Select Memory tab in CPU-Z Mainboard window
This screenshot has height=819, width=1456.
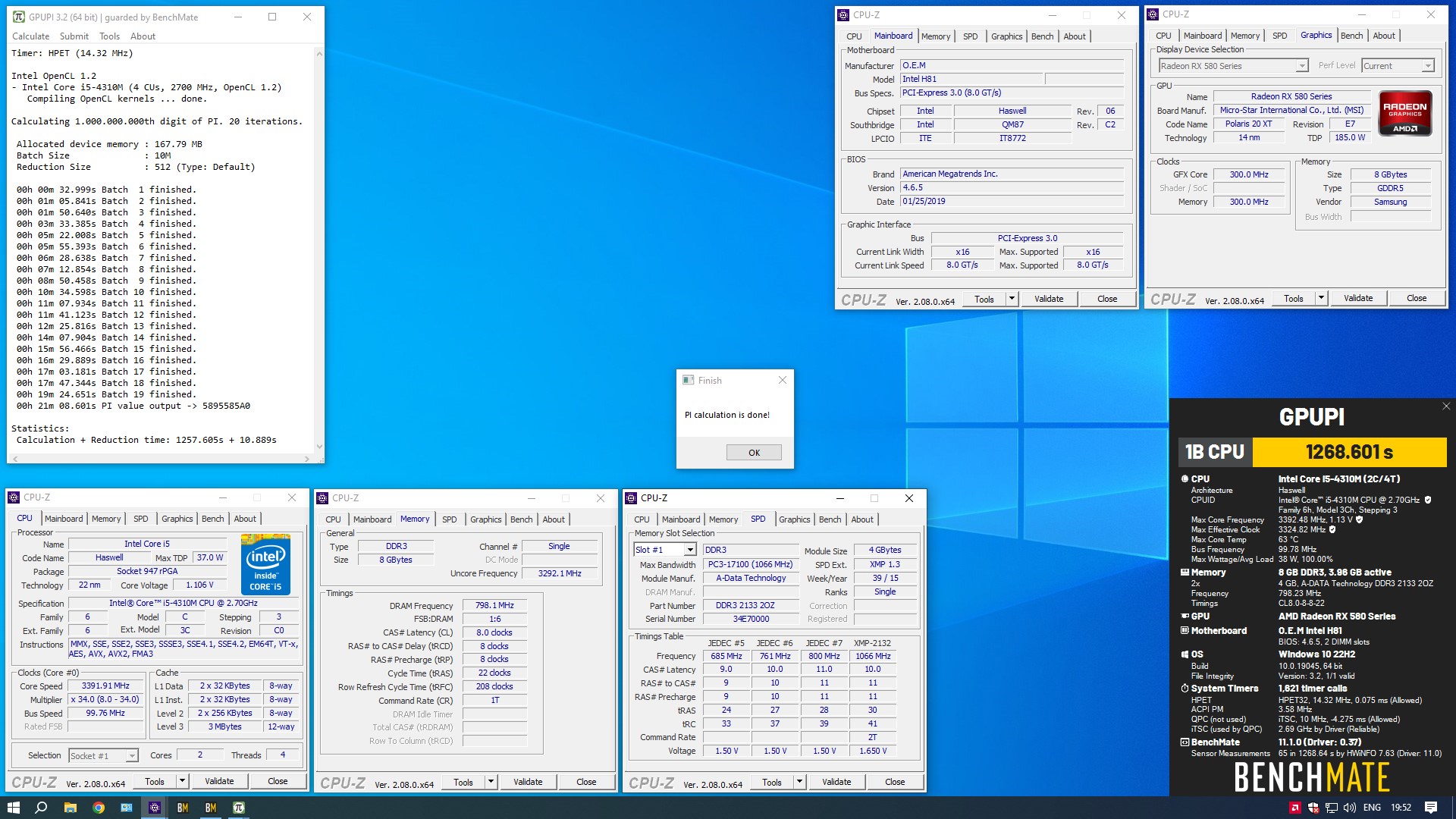click(x=936, y=36)
